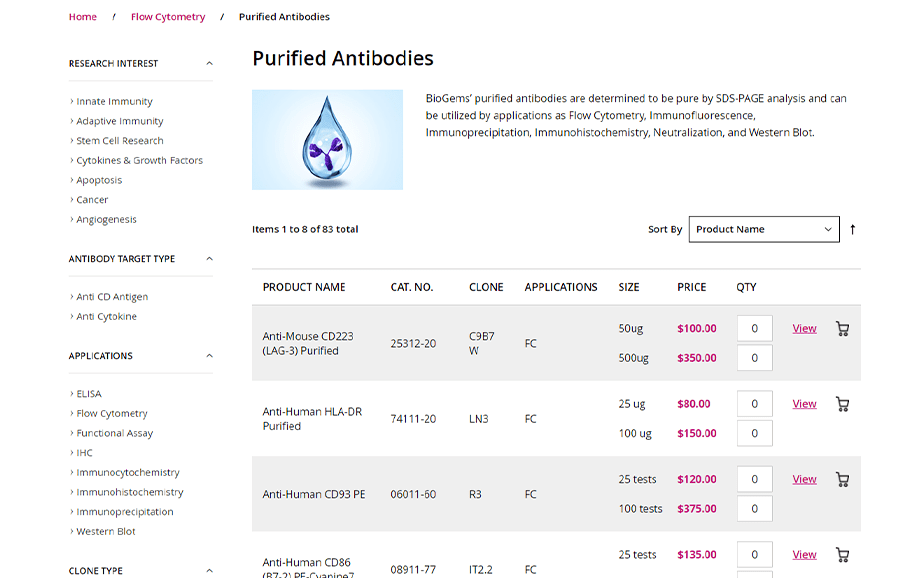
Task: Open the Sort By dropdown
Action: coord(764,230)
